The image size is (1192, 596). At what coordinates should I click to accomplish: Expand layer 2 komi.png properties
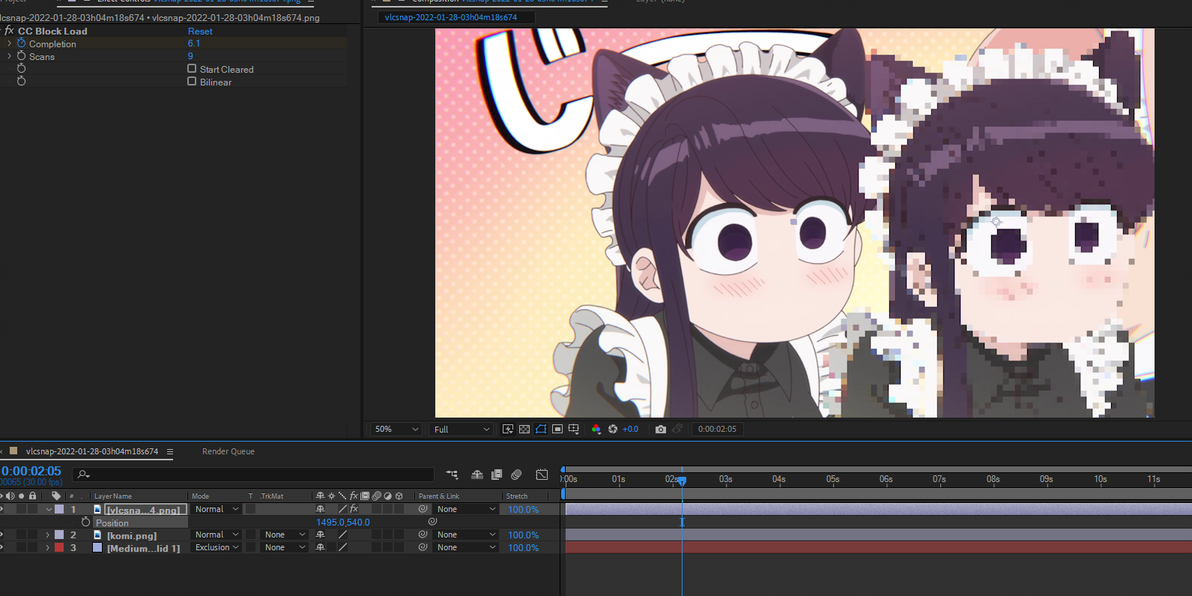[x=47, y=535]
